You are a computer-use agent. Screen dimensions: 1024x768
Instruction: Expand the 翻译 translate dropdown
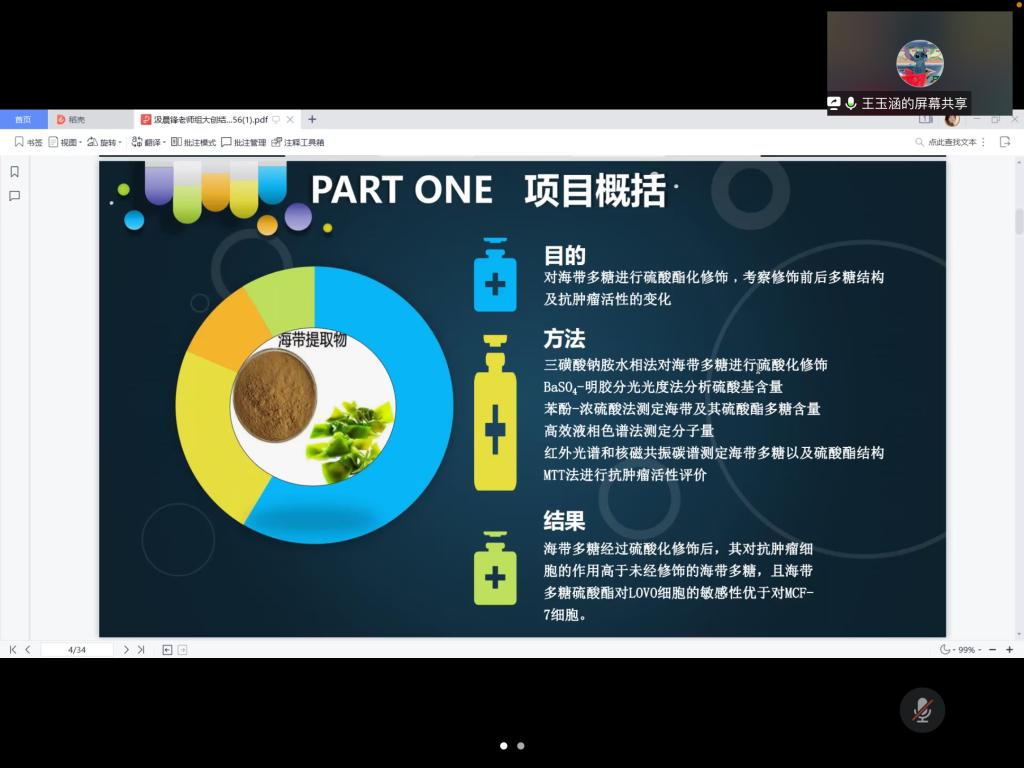[x=149, y=142]
